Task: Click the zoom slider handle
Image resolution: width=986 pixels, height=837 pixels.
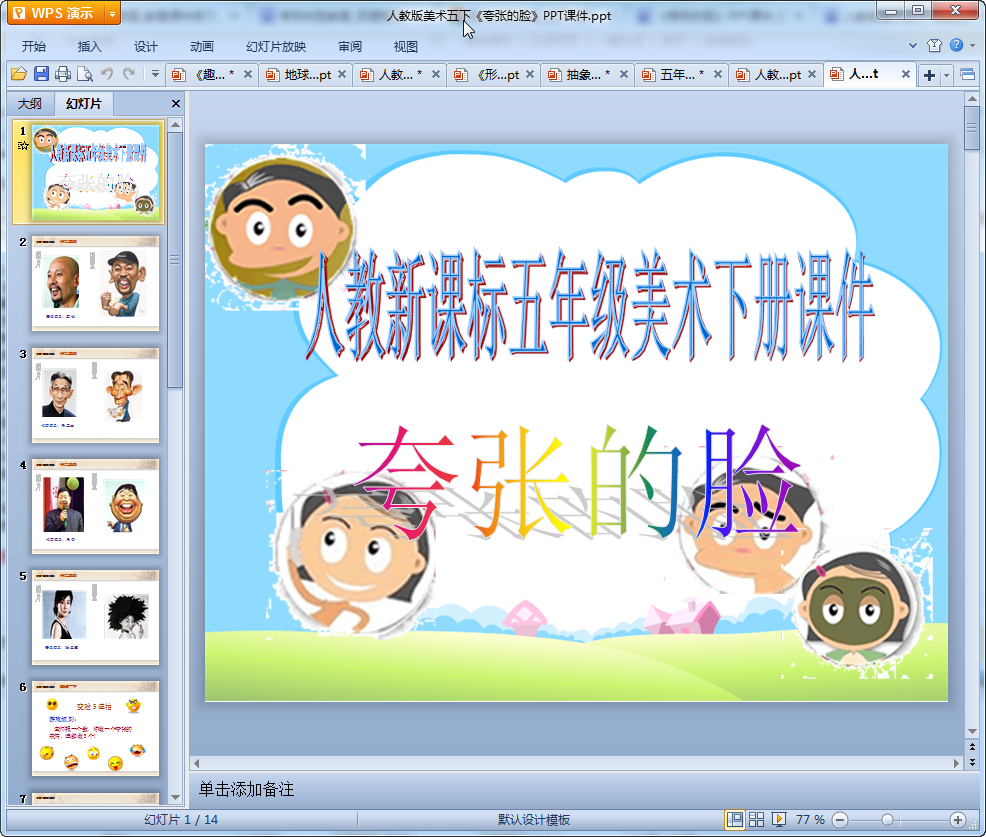Action: click(x=887, y=820)
